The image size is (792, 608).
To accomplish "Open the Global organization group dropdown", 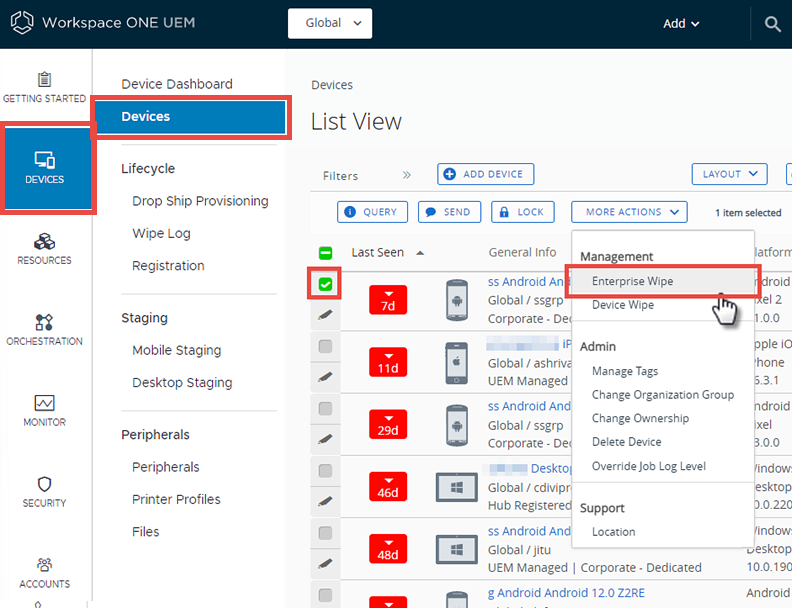I will [x=330, y=23].
